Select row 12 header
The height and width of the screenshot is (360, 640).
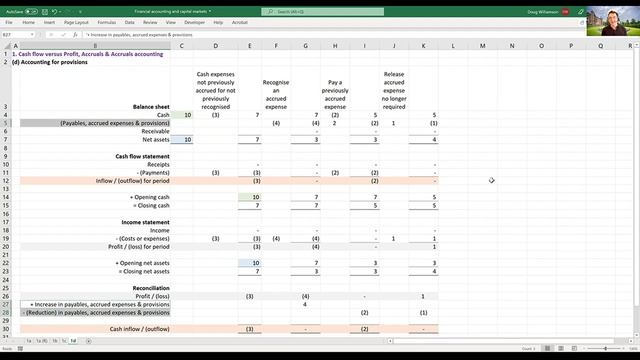pos(6,181)
